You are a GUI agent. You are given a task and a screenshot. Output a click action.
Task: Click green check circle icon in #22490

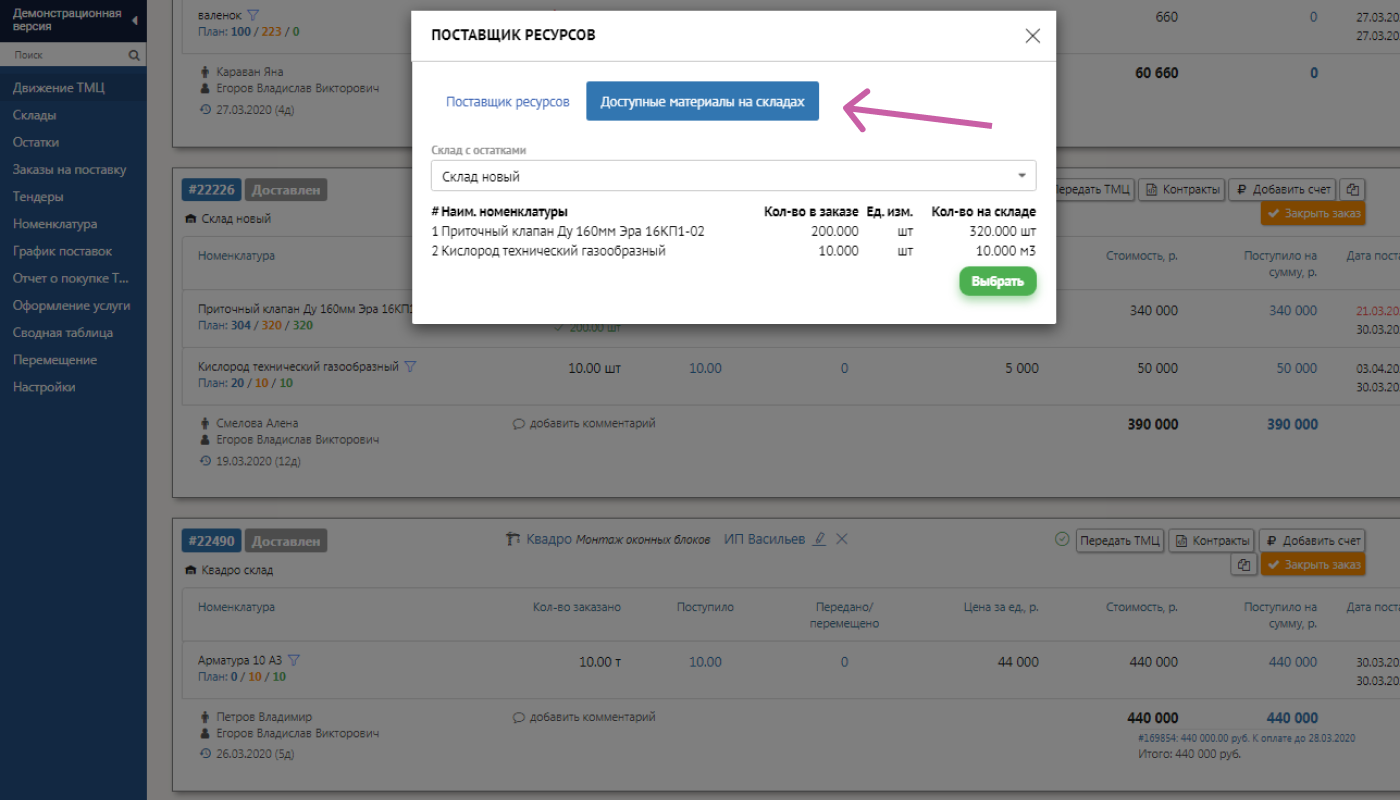(1062, 539)
